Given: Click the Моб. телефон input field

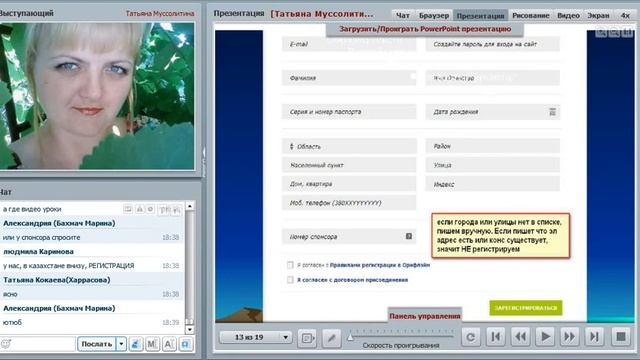Looking at the screenshot, I should point(349,203).
